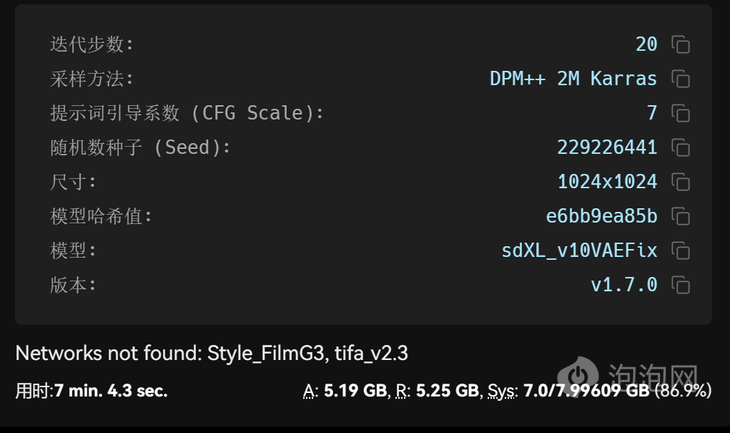Screen dimensions: 730x433
Task: Click the e6bb9ea85b hash text
Action: pos(602,216)
